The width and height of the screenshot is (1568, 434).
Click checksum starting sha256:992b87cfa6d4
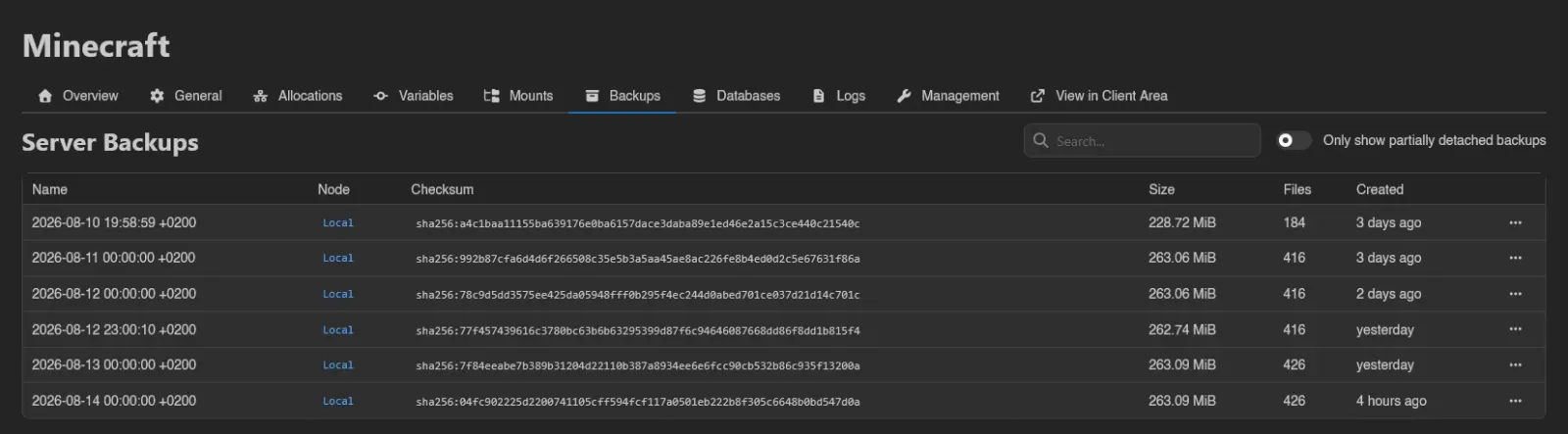pyautogui.click(x=638, y=259)
